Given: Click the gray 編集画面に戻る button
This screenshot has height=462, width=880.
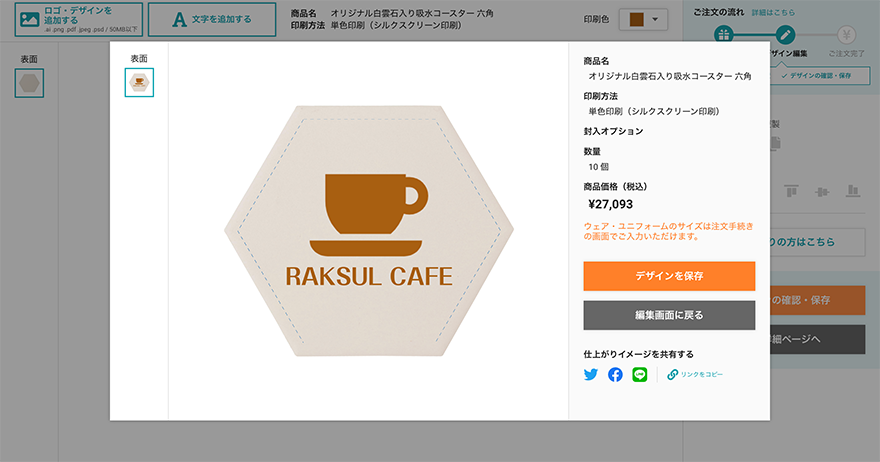Looking at the screenshot, I should click(669, 315).
